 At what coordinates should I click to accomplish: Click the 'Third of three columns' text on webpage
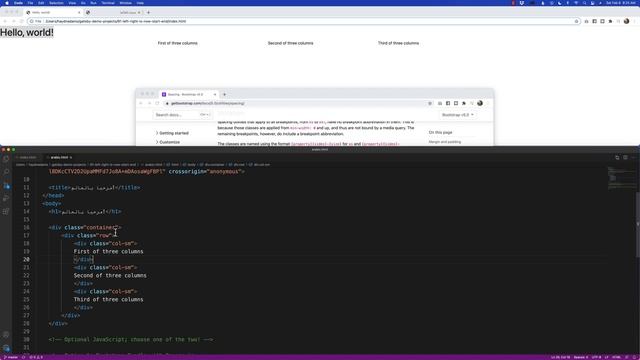[398, 43]
